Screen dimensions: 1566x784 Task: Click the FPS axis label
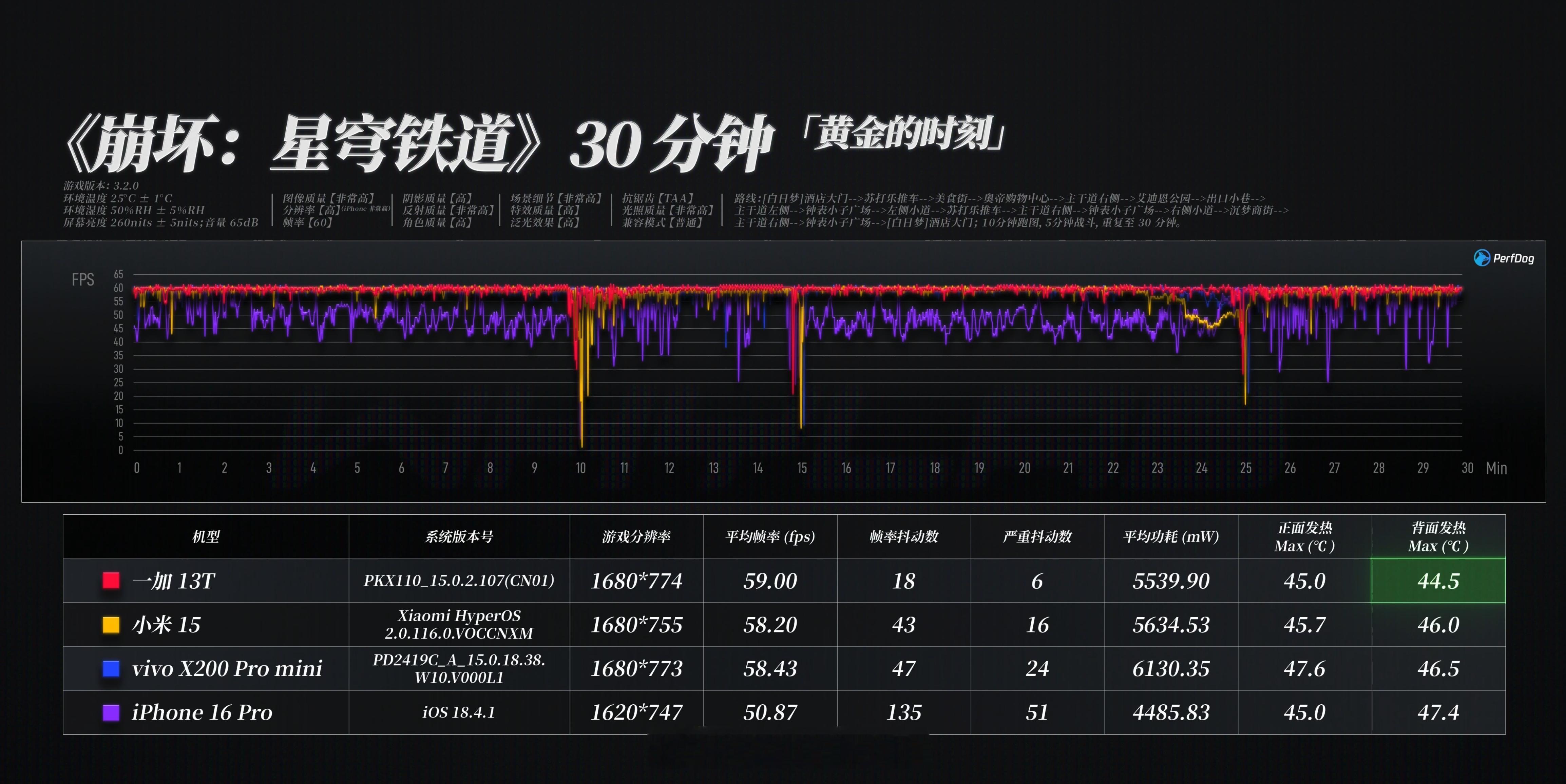83,279
